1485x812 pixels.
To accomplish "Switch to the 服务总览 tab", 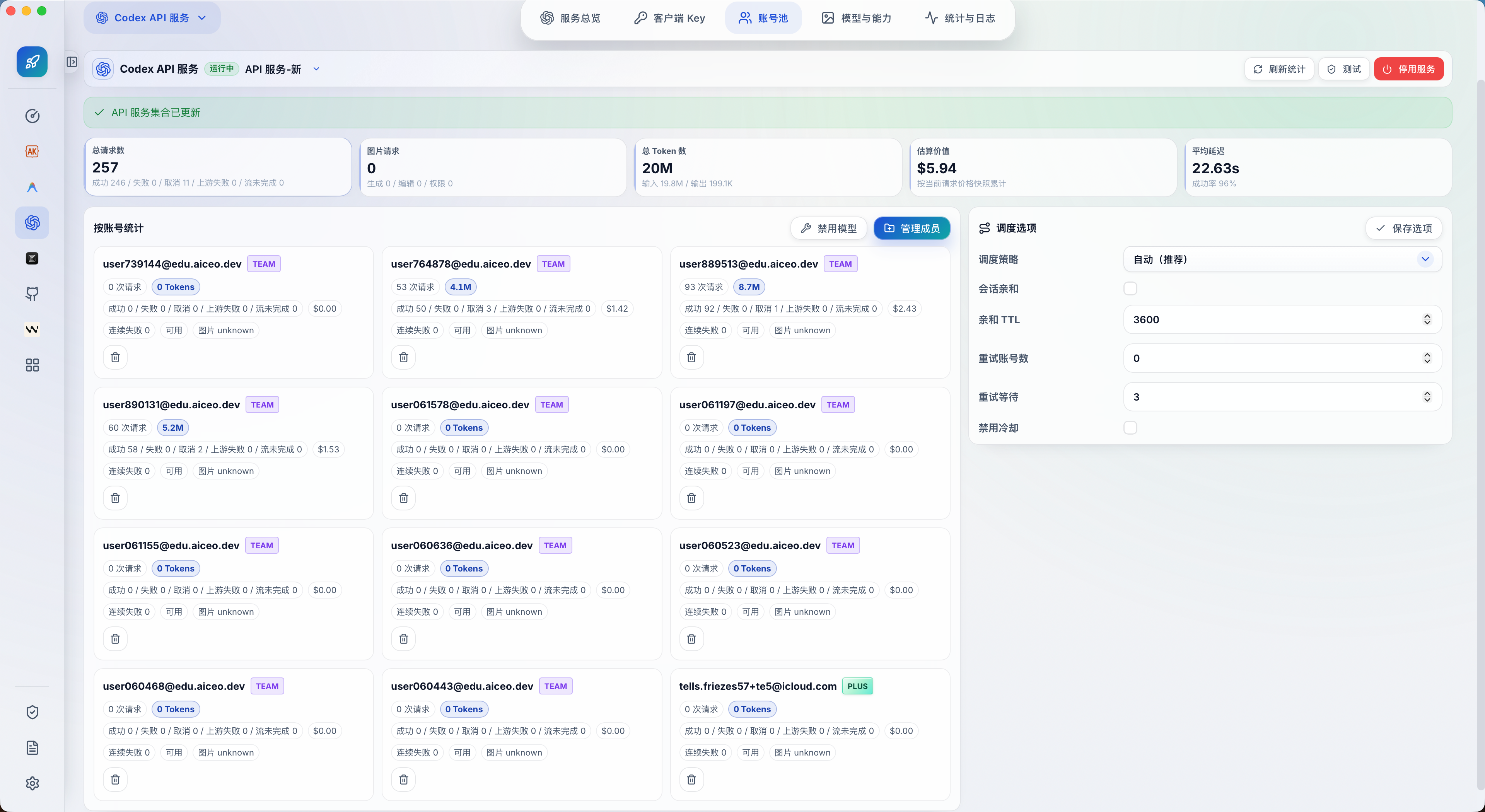I will click(570, 18).
